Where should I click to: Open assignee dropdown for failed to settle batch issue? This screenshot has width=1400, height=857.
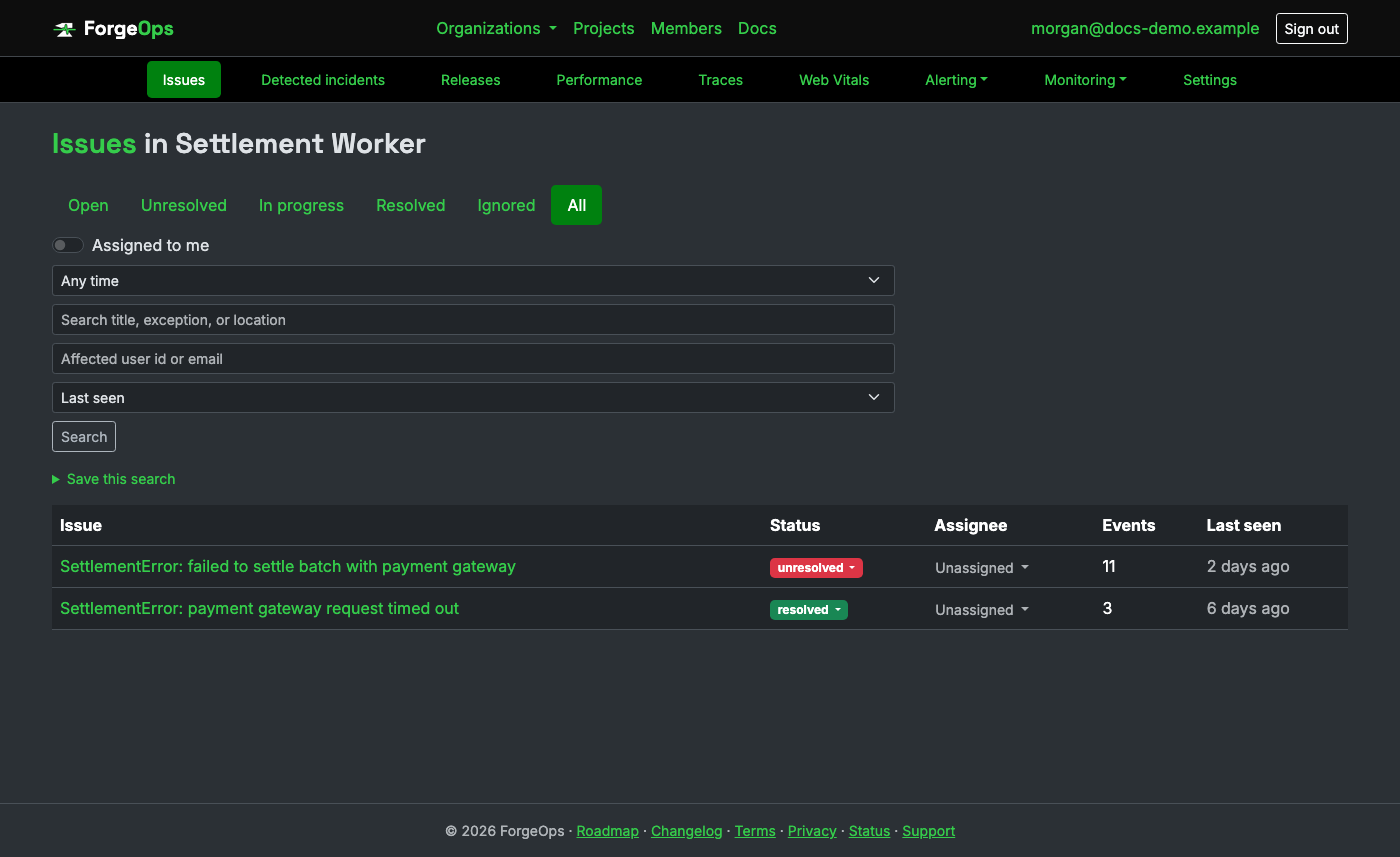click(x=982, y=568)
